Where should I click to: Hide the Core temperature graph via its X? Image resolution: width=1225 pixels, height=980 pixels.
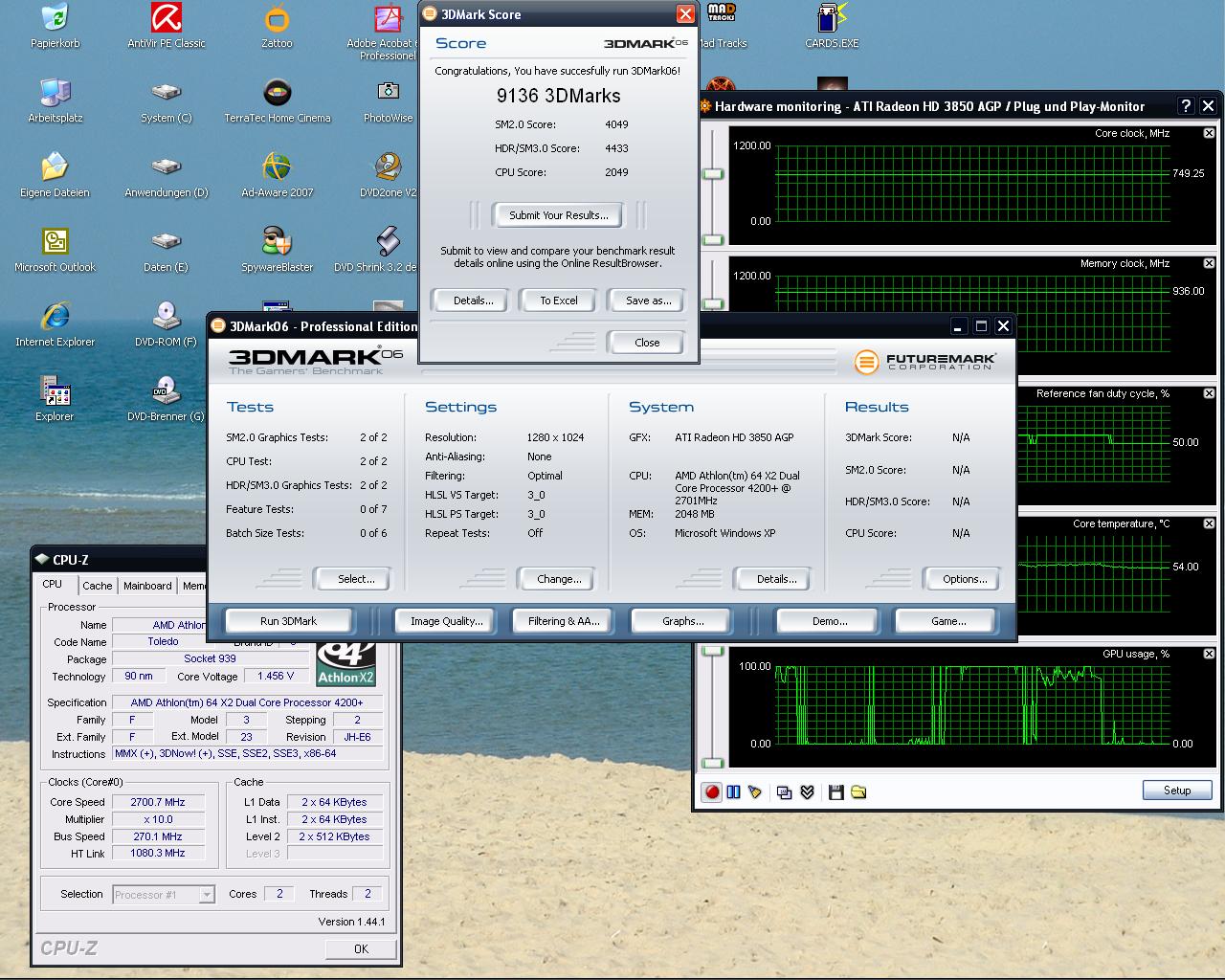click(1209, 523)
